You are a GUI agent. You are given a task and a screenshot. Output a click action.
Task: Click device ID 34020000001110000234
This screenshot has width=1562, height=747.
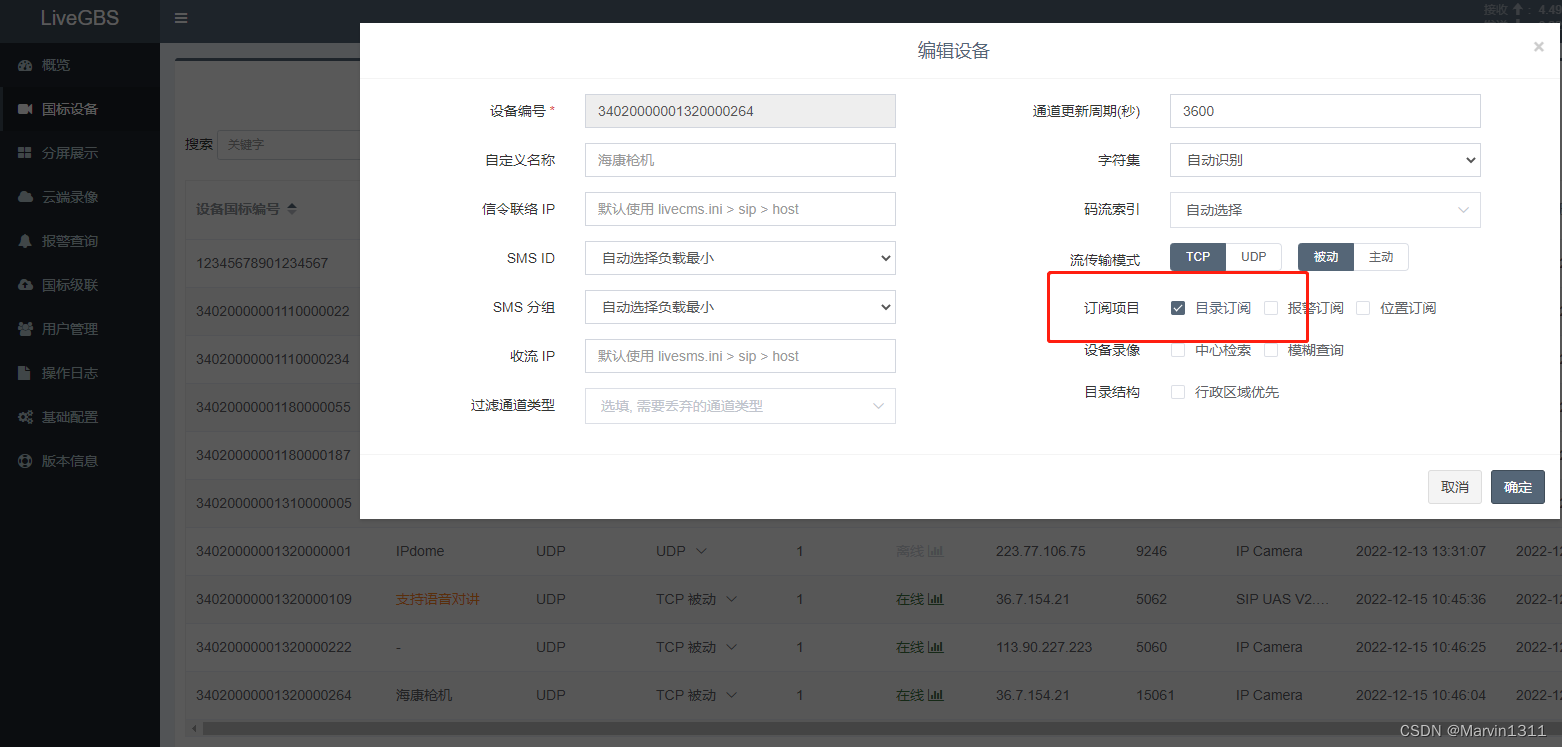click(x=273, y=359)
